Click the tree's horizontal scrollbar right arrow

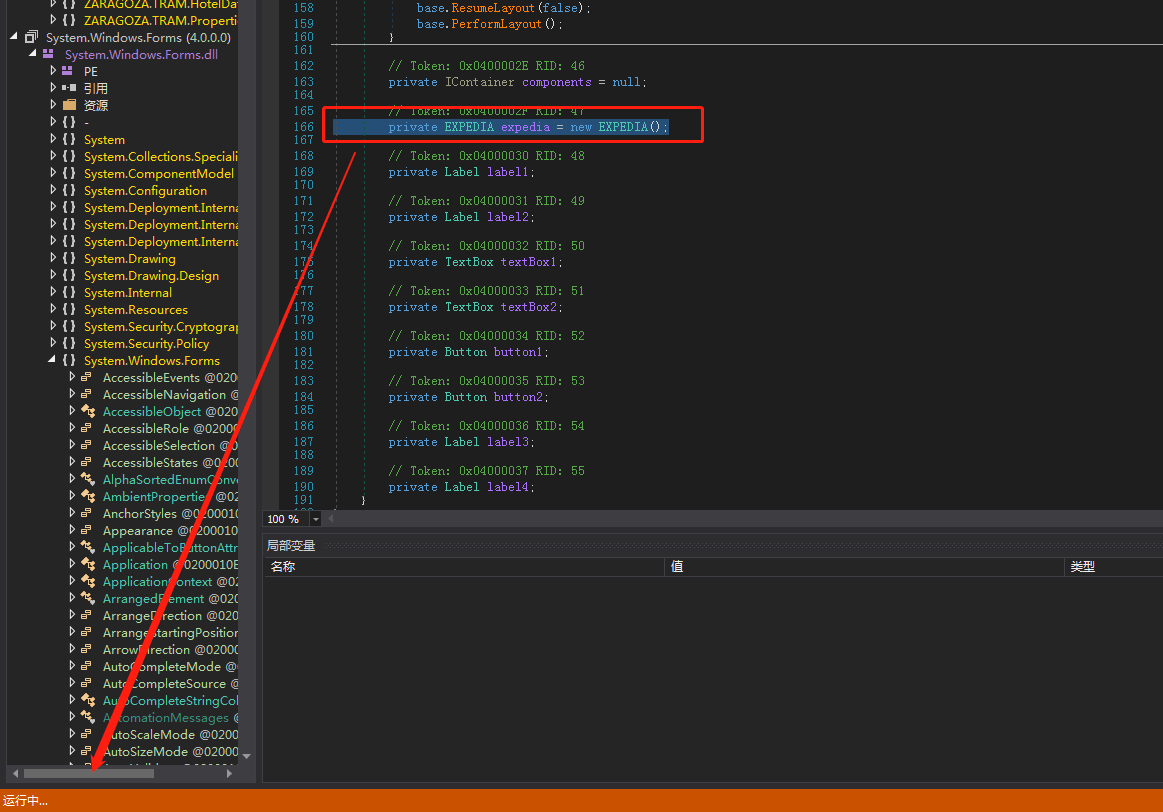click(x=229, y=773)
